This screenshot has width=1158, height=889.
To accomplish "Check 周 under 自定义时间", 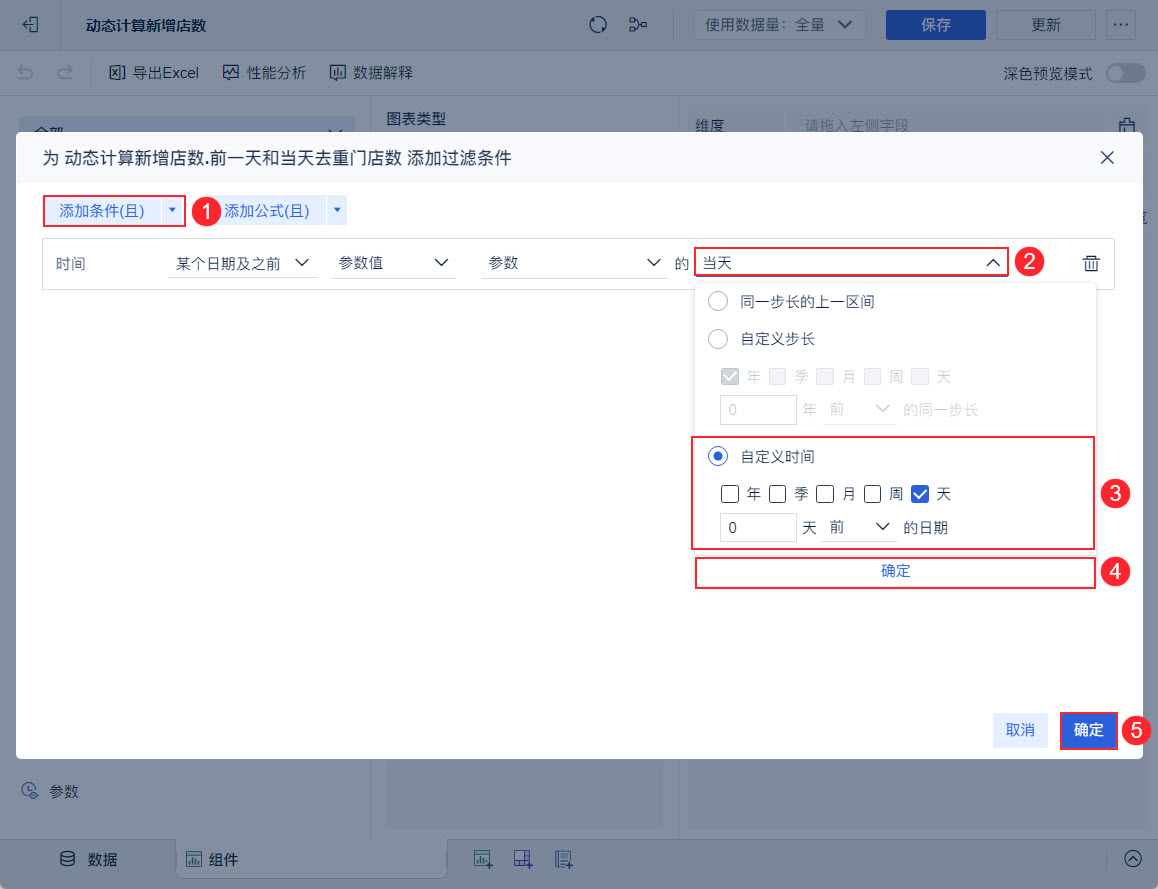I will click(872, 494).
